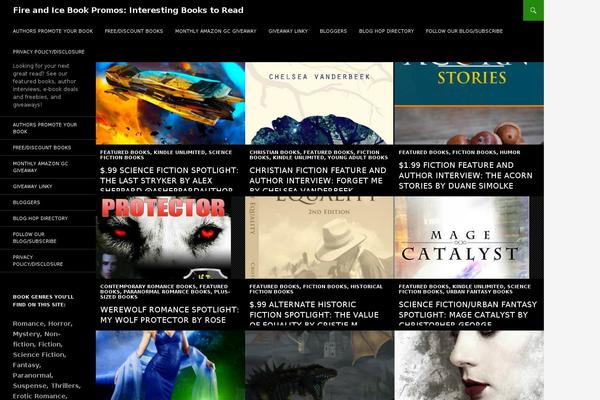
Task: Go to Bloggers in top menu
Action: click(x=333, y=31)
